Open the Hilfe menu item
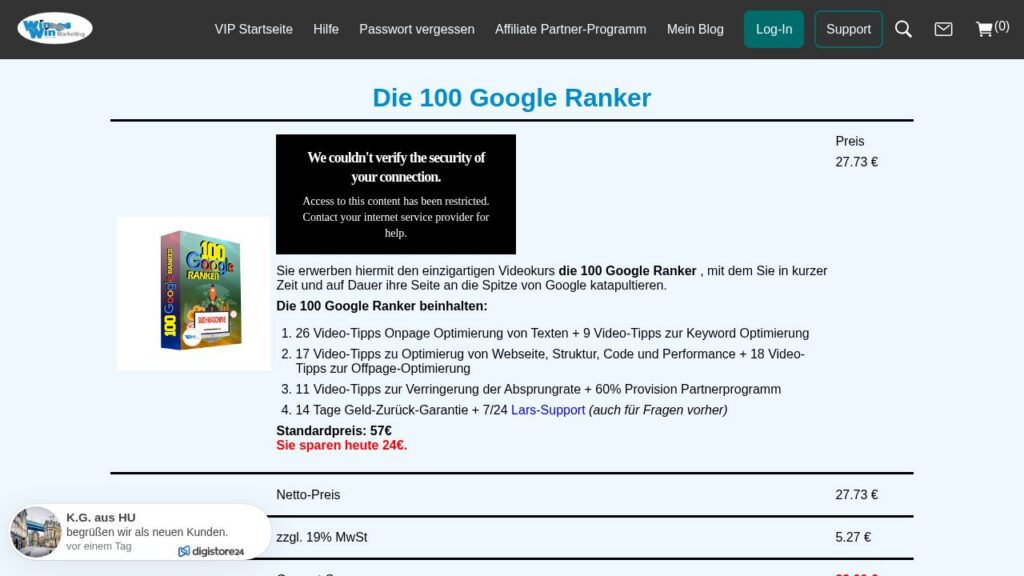The image size is (1024, 576). (326, 29)
